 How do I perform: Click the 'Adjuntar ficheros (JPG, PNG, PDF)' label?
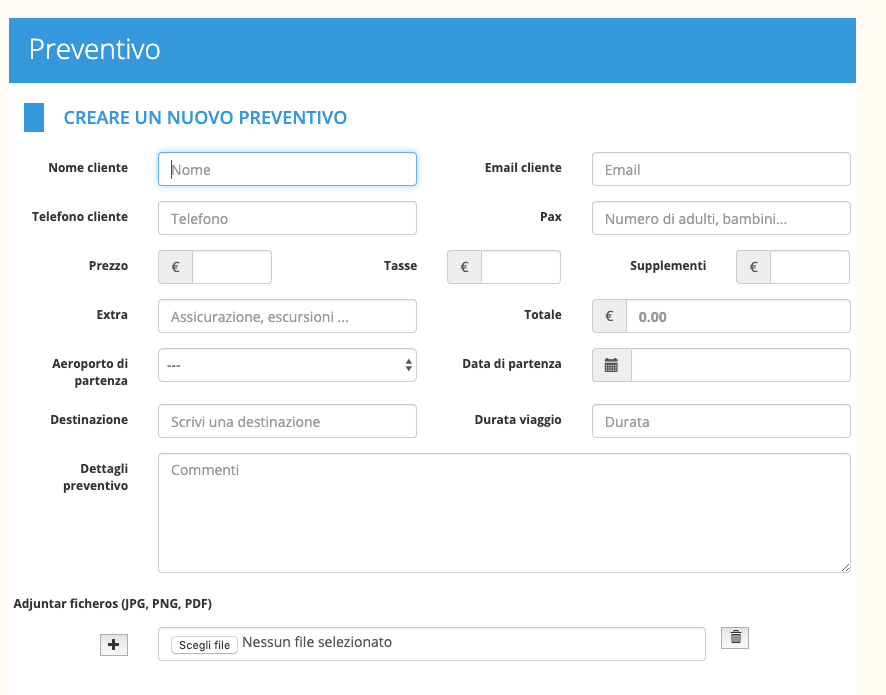pos(112,603)
